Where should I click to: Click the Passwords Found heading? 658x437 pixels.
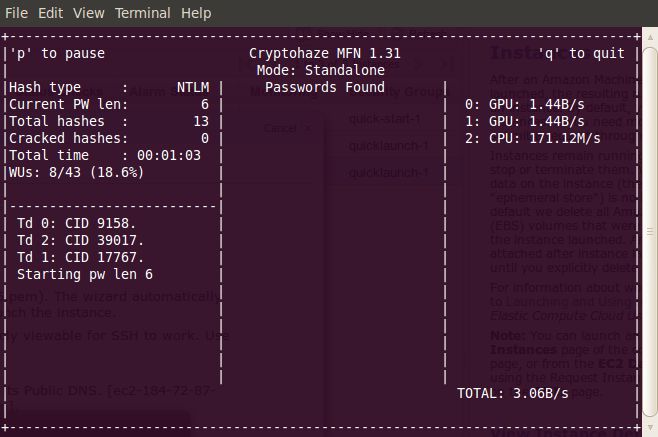[x=325, y=87]
